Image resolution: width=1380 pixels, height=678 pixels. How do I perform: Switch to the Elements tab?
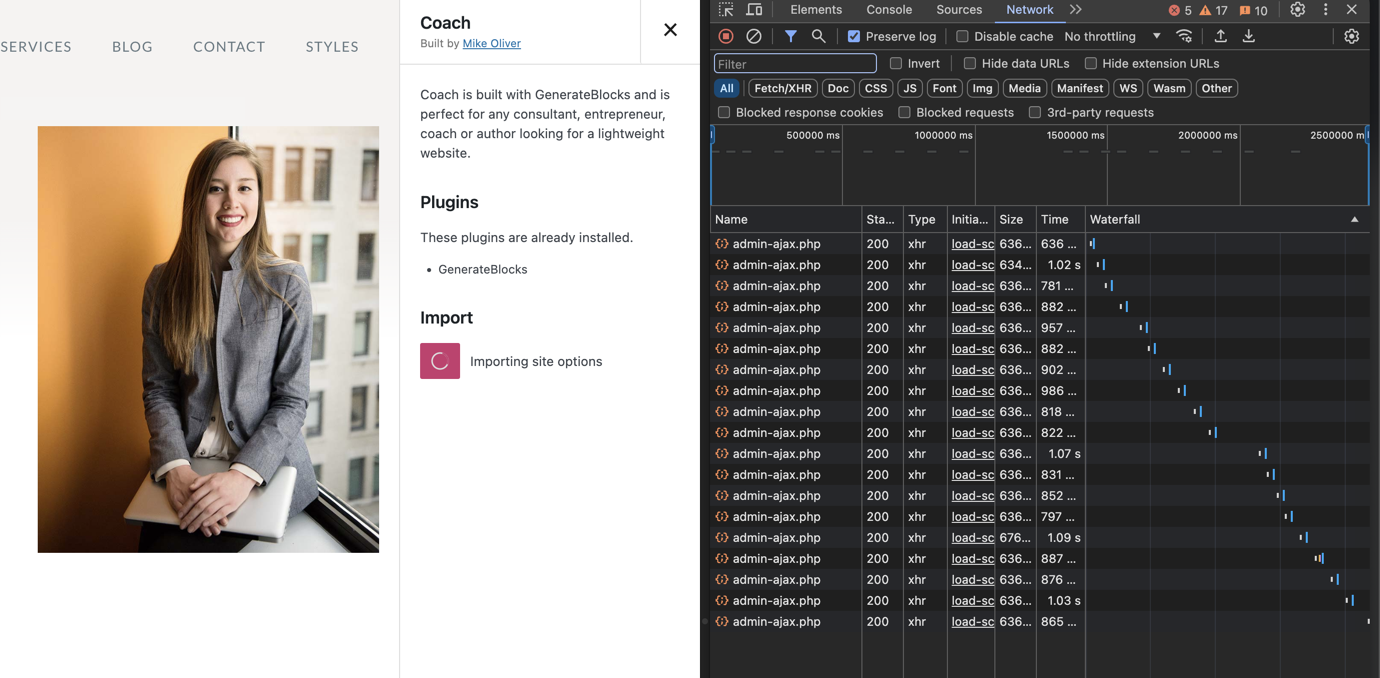[x=816, y=10]
